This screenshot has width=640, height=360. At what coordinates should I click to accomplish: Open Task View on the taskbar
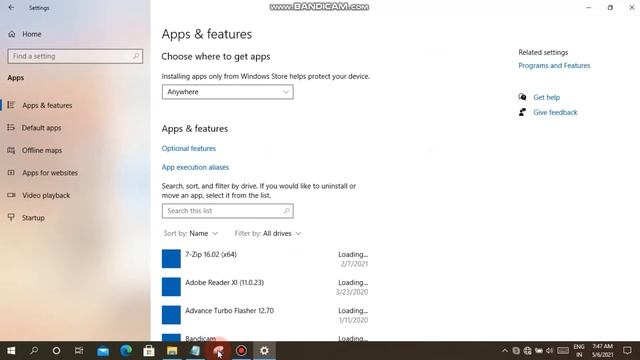79,351
